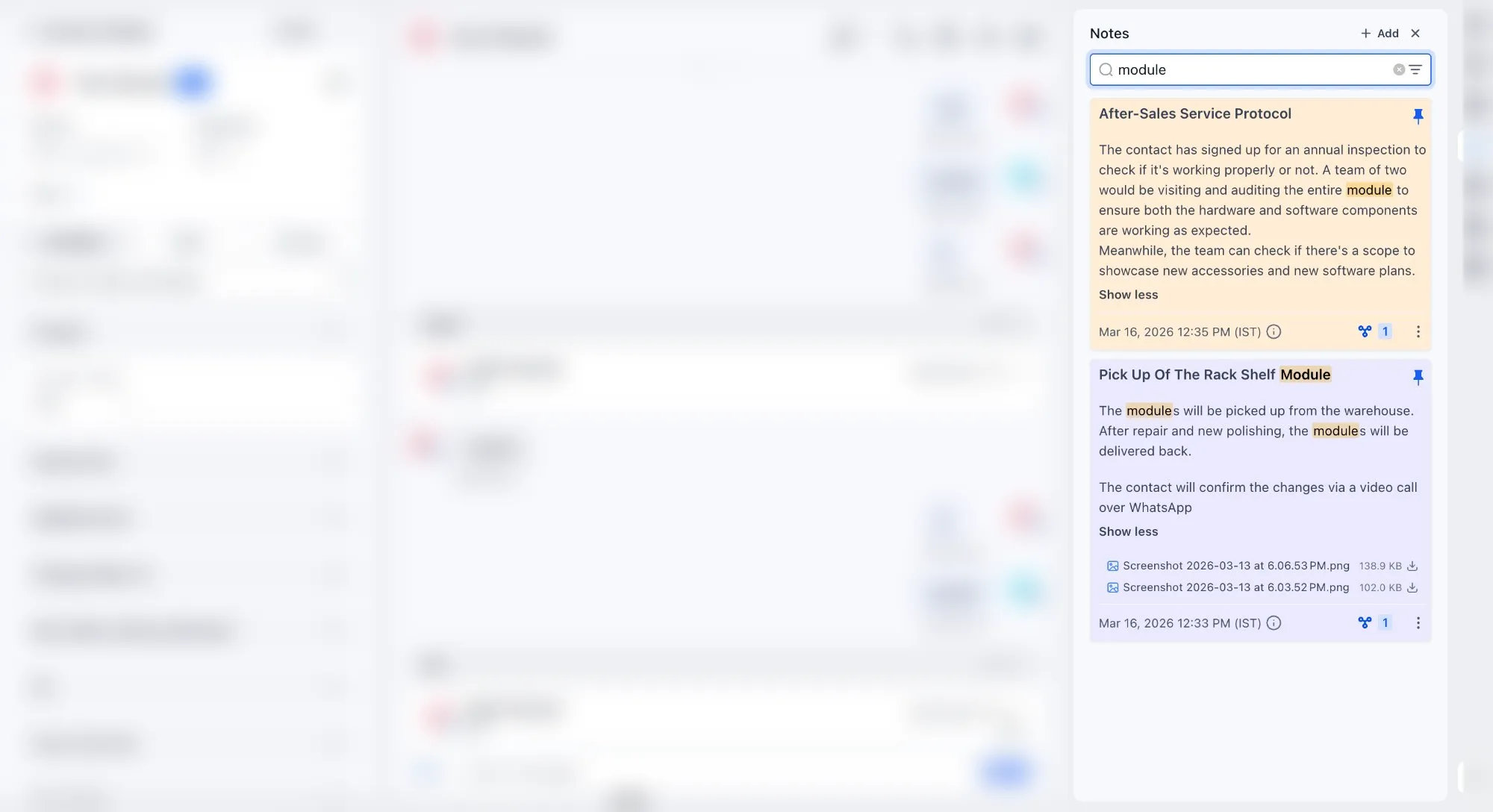Viewport: 1493px width, 812px height.
Task: Close the Notes panel
Action: pos(1415,34)
